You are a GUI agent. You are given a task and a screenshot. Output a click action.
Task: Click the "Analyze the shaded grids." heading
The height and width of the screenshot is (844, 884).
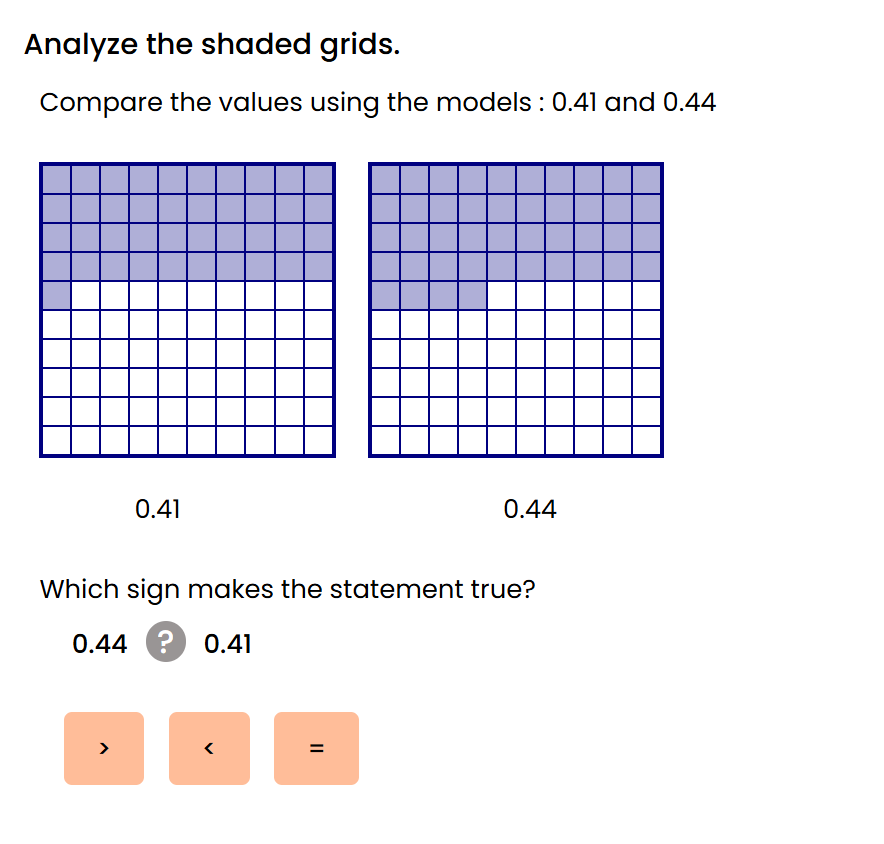coord(212,45)
